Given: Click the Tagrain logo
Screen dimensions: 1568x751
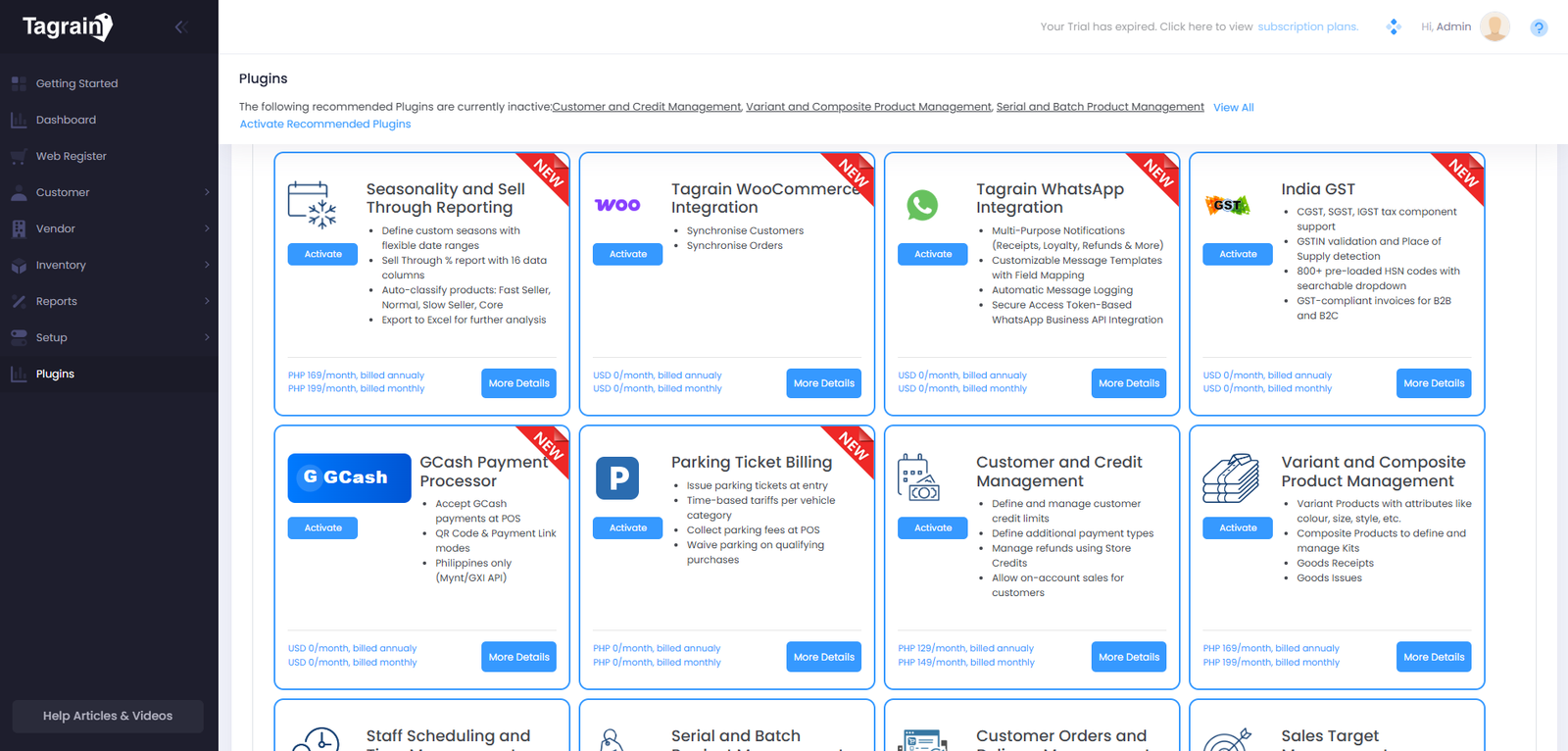Looking at the screenshot, I should (x=68, y=26).
